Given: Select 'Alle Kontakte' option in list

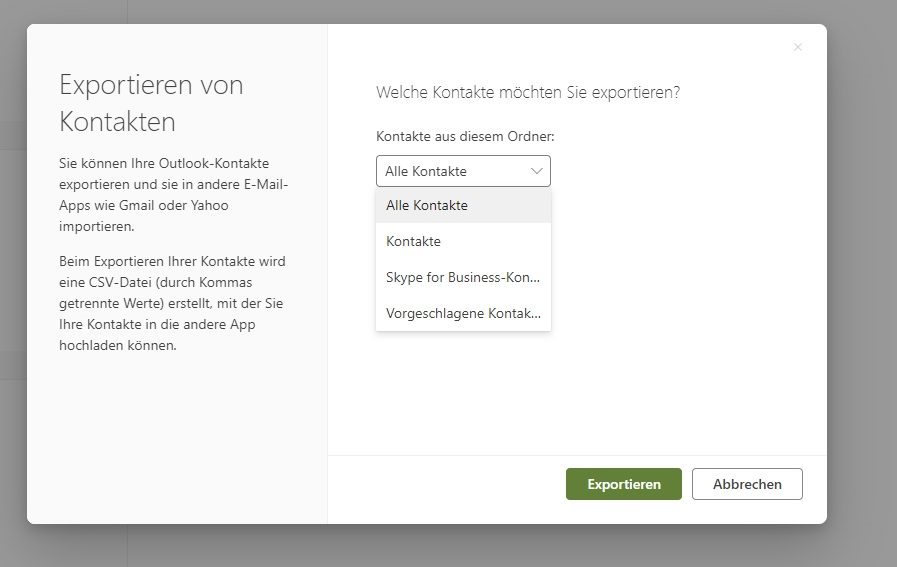Looking at the screenshot, I should point(463,205).
